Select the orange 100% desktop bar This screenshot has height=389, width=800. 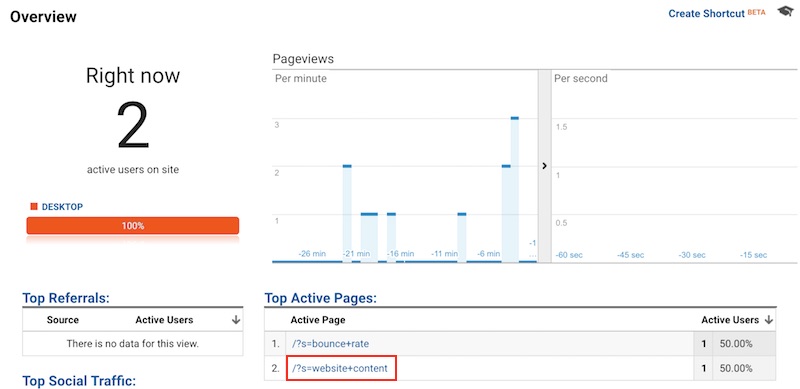point(133,226)
